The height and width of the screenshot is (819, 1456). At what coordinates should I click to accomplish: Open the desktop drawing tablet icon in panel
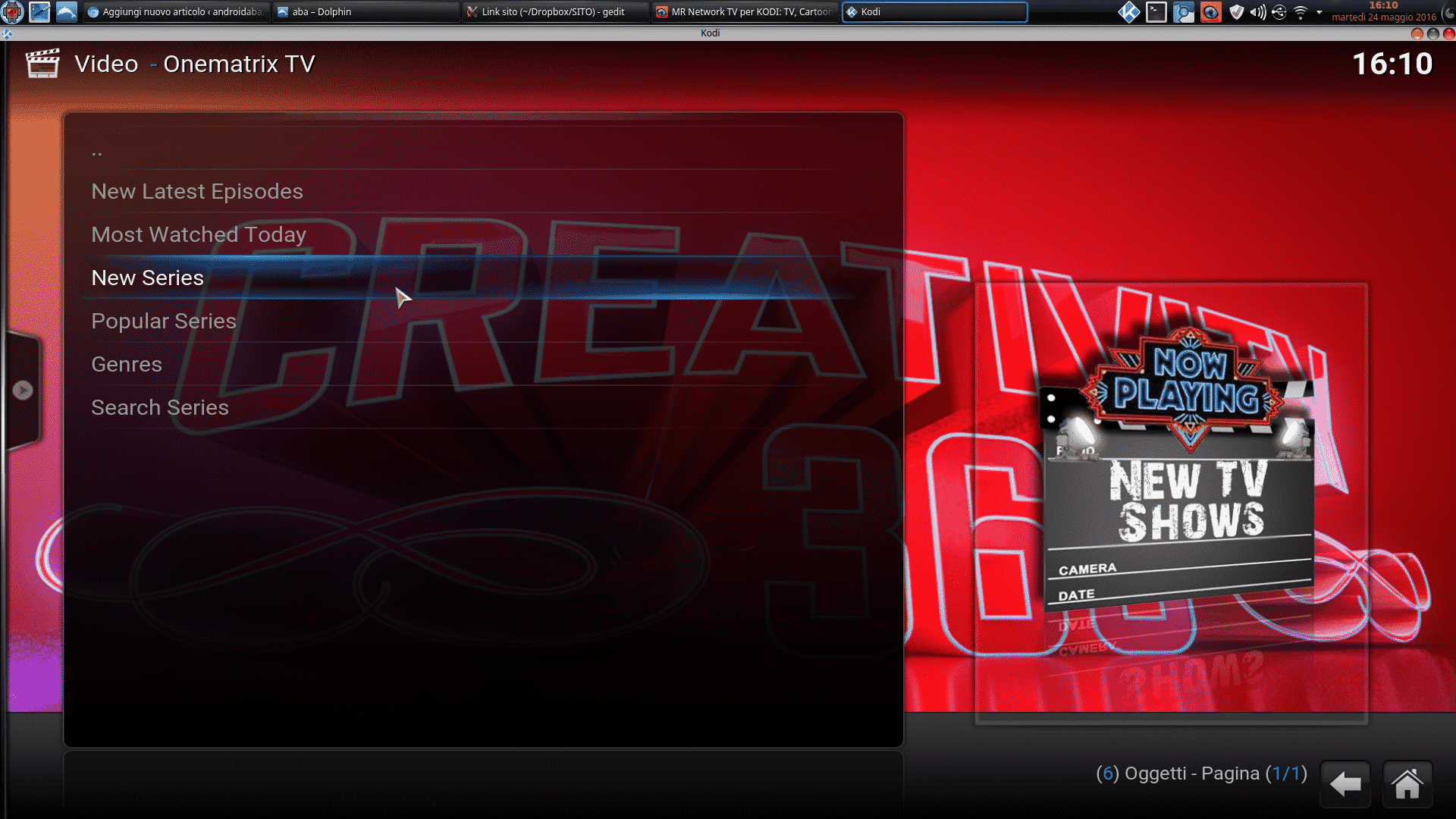[x=39, y=11]
